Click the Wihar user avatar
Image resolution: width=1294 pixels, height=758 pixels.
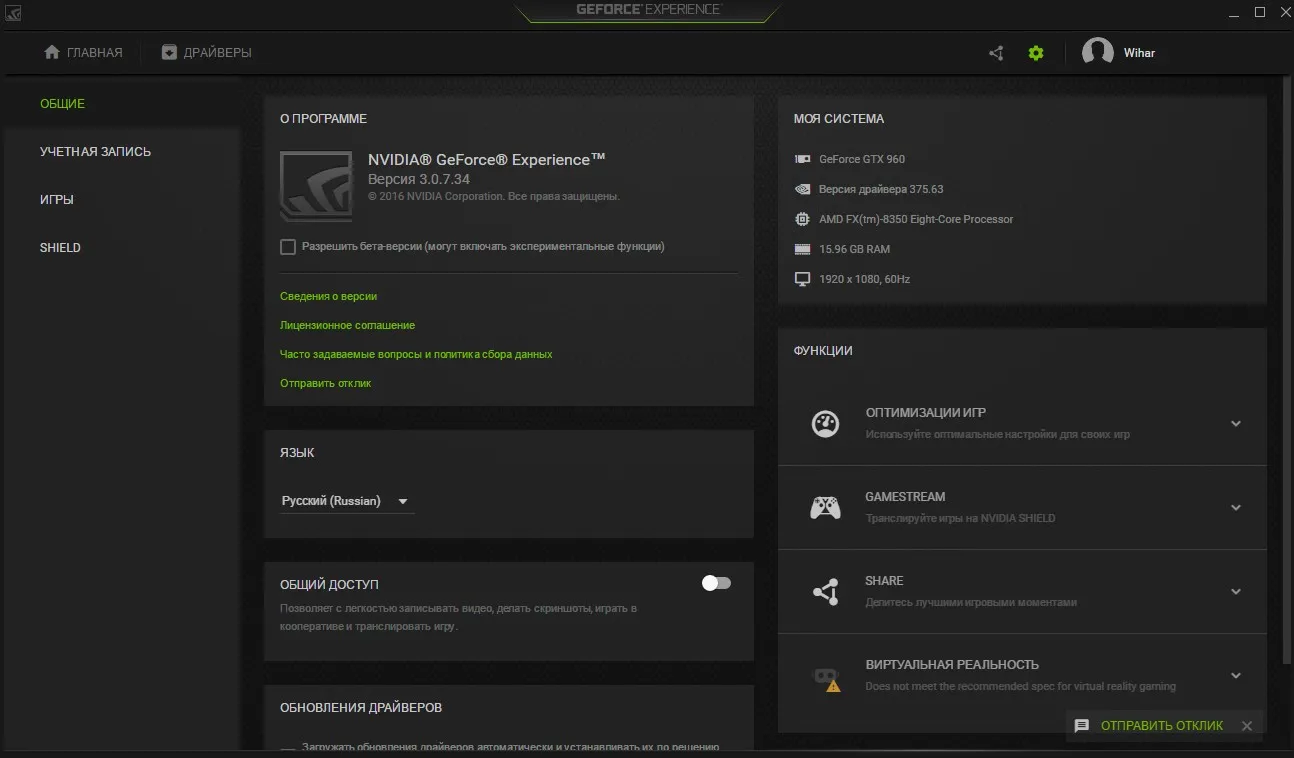pyautogui.click(x=1097, y=53)
